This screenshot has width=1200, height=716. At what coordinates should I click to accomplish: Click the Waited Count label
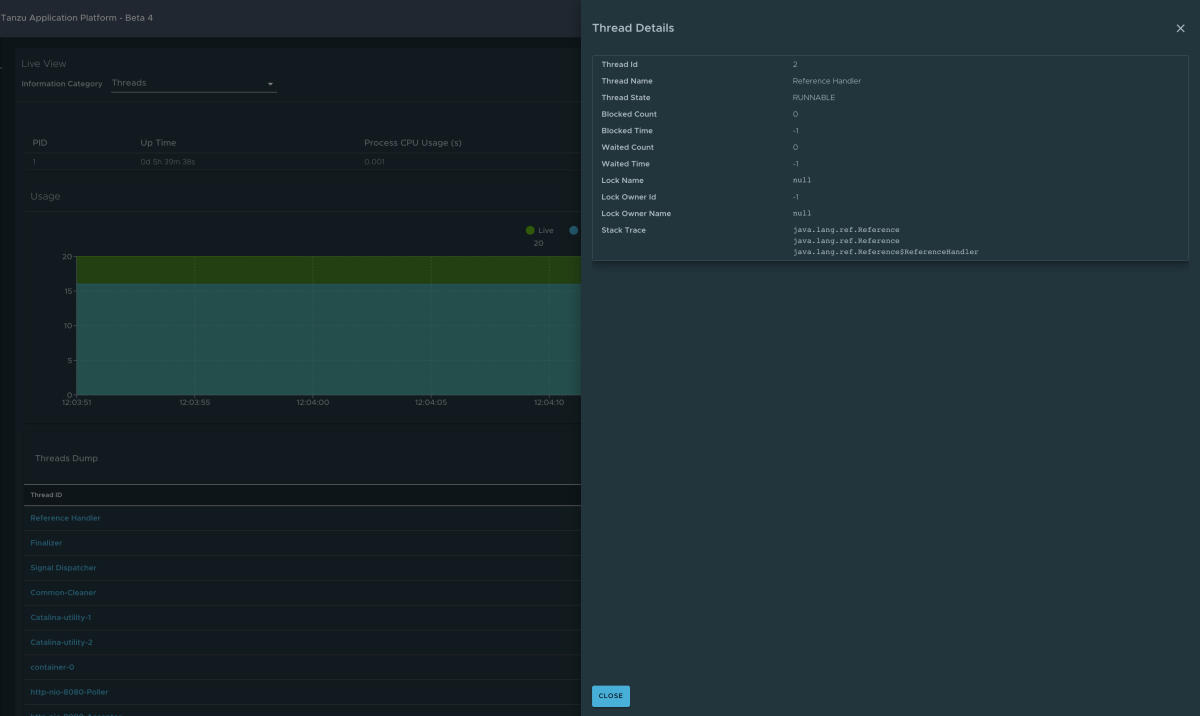click(x=629, y=147)
